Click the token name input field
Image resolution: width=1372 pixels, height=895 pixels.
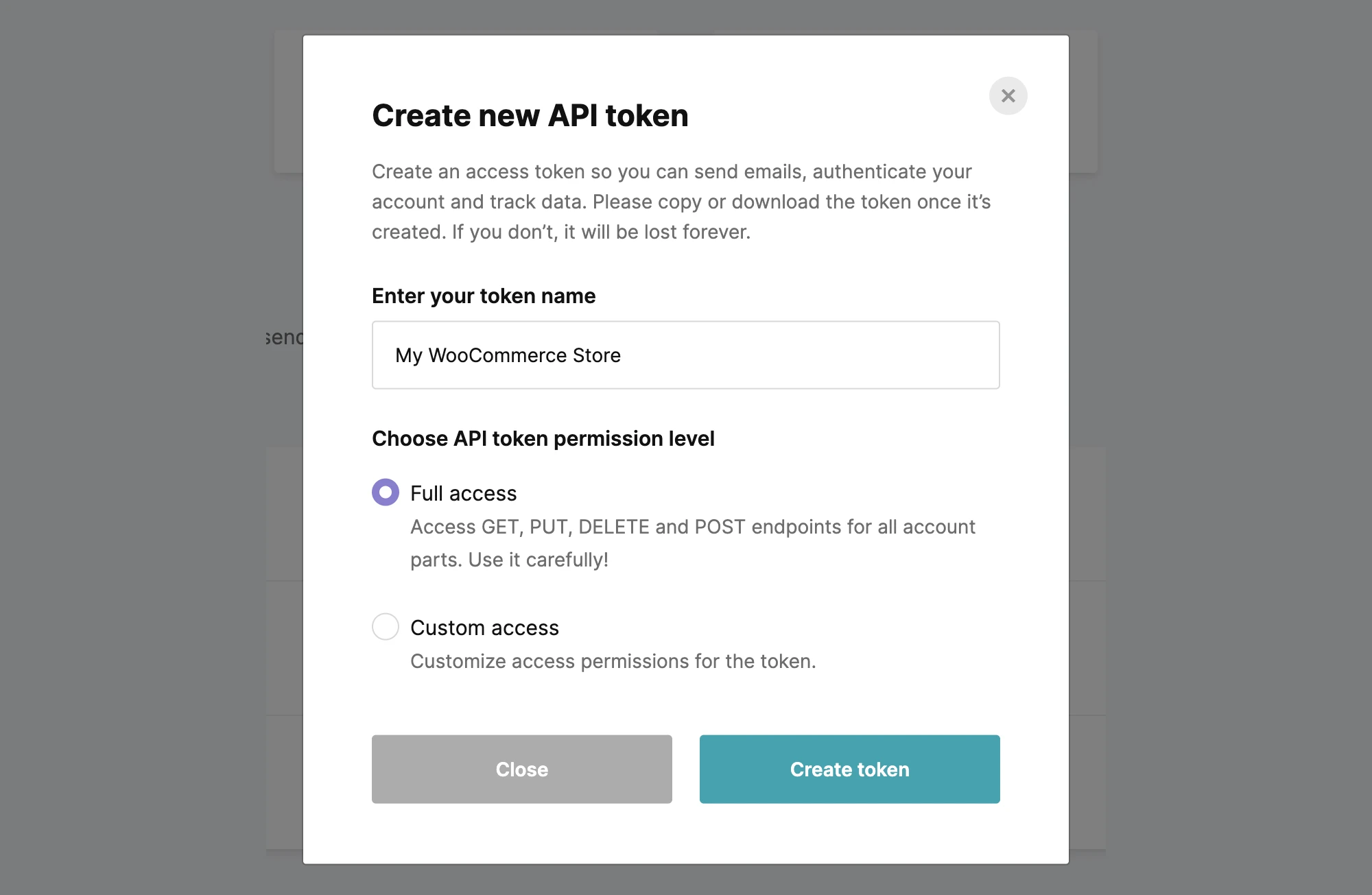[685, 355]
